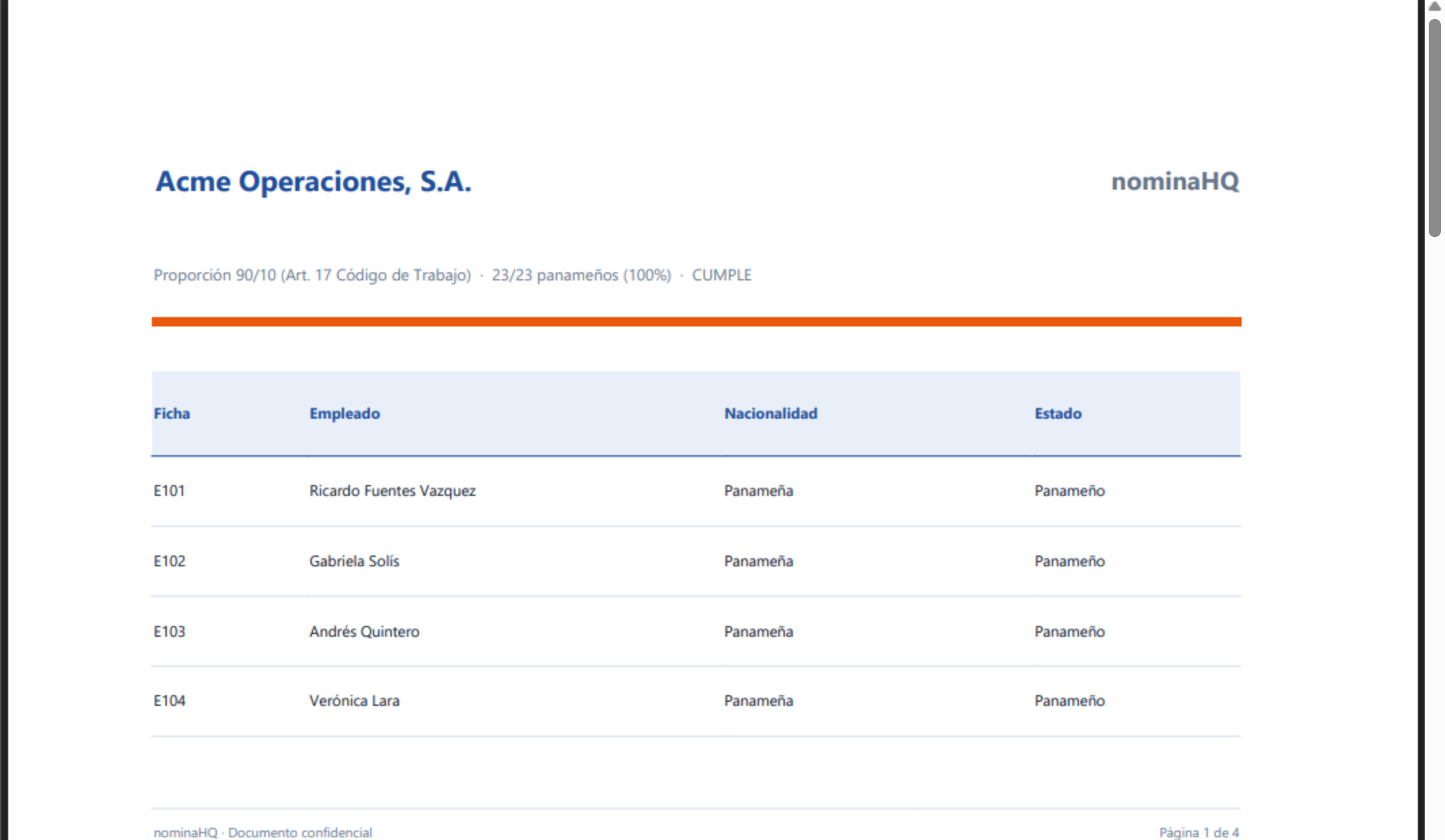Select the E101 ficha cell
Screen dimensions: 1445x840
point(169,490)
